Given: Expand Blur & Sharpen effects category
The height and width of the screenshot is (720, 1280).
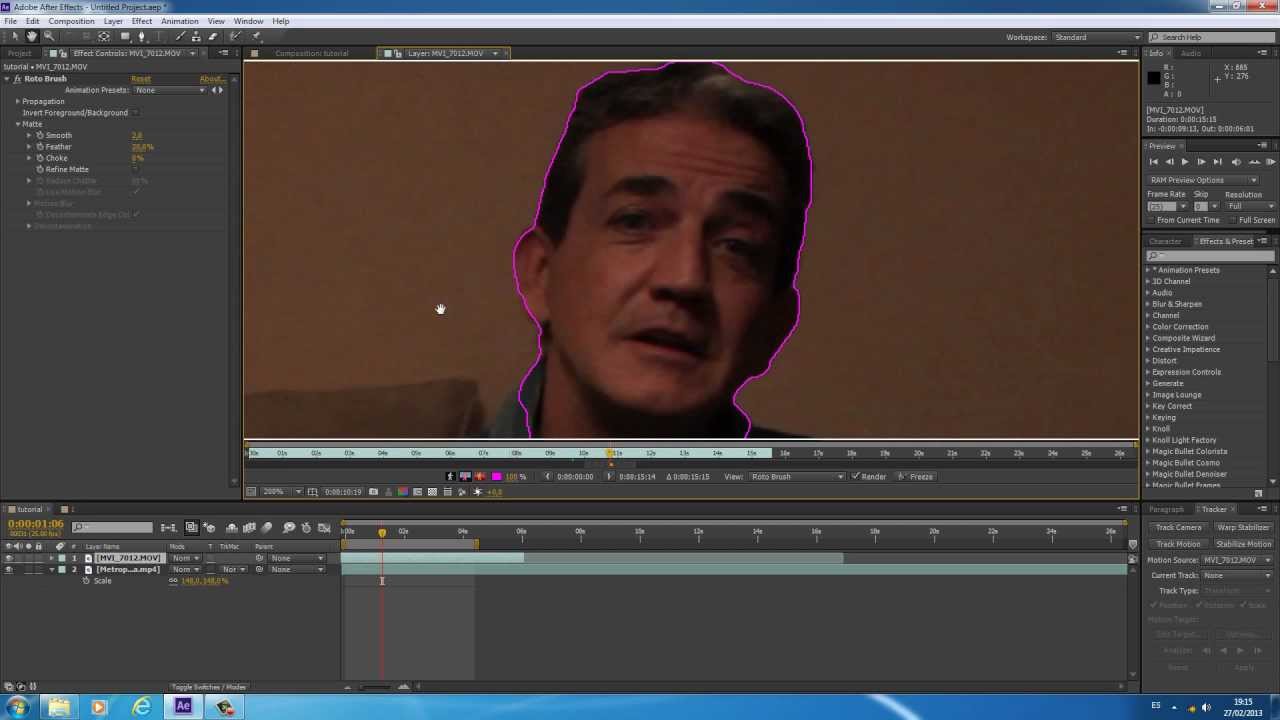Looking at the screenshot, I should (1148, 304).
